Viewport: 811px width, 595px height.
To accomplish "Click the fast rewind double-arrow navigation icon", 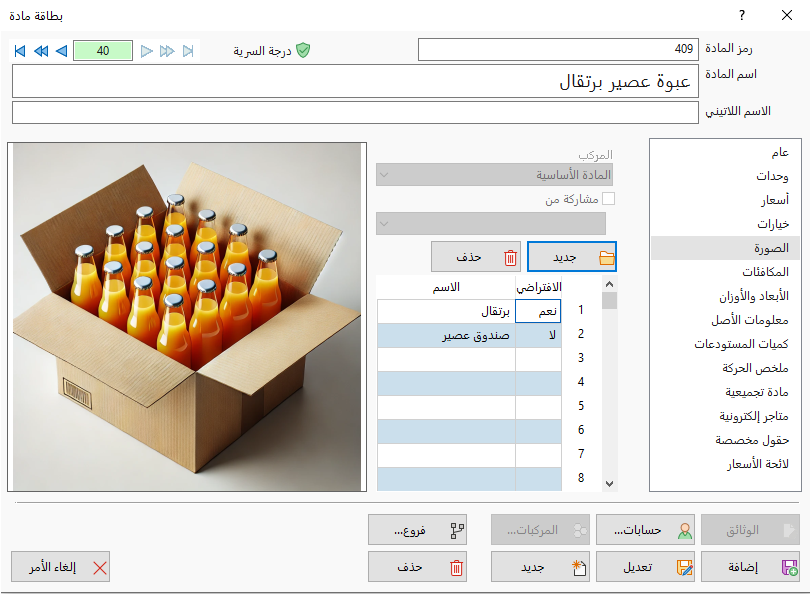I will click(x=41, y=51).
